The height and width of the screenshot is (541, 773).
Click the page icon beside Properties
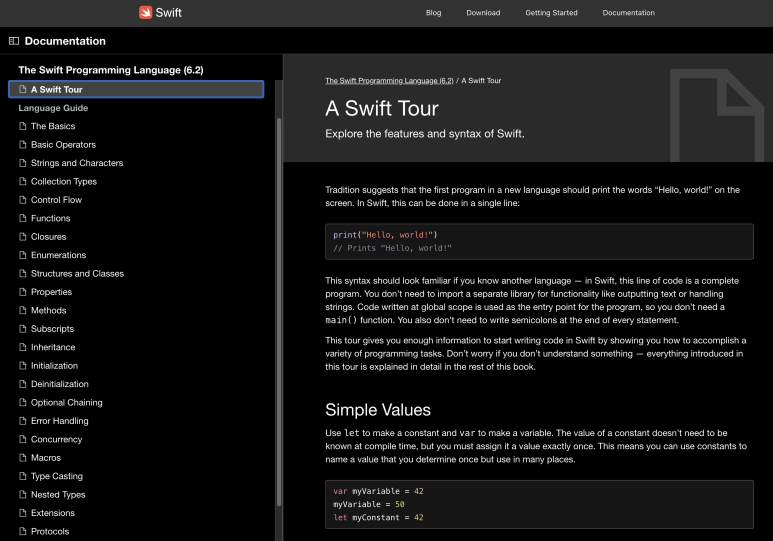(x=22, y=292)
